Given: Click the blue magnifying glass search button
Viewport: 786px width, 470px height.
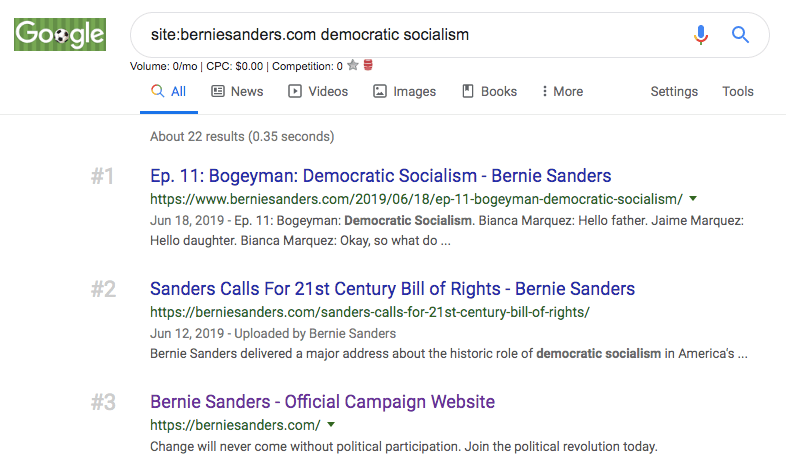Looking at the screenshot, I should point(740,35).
